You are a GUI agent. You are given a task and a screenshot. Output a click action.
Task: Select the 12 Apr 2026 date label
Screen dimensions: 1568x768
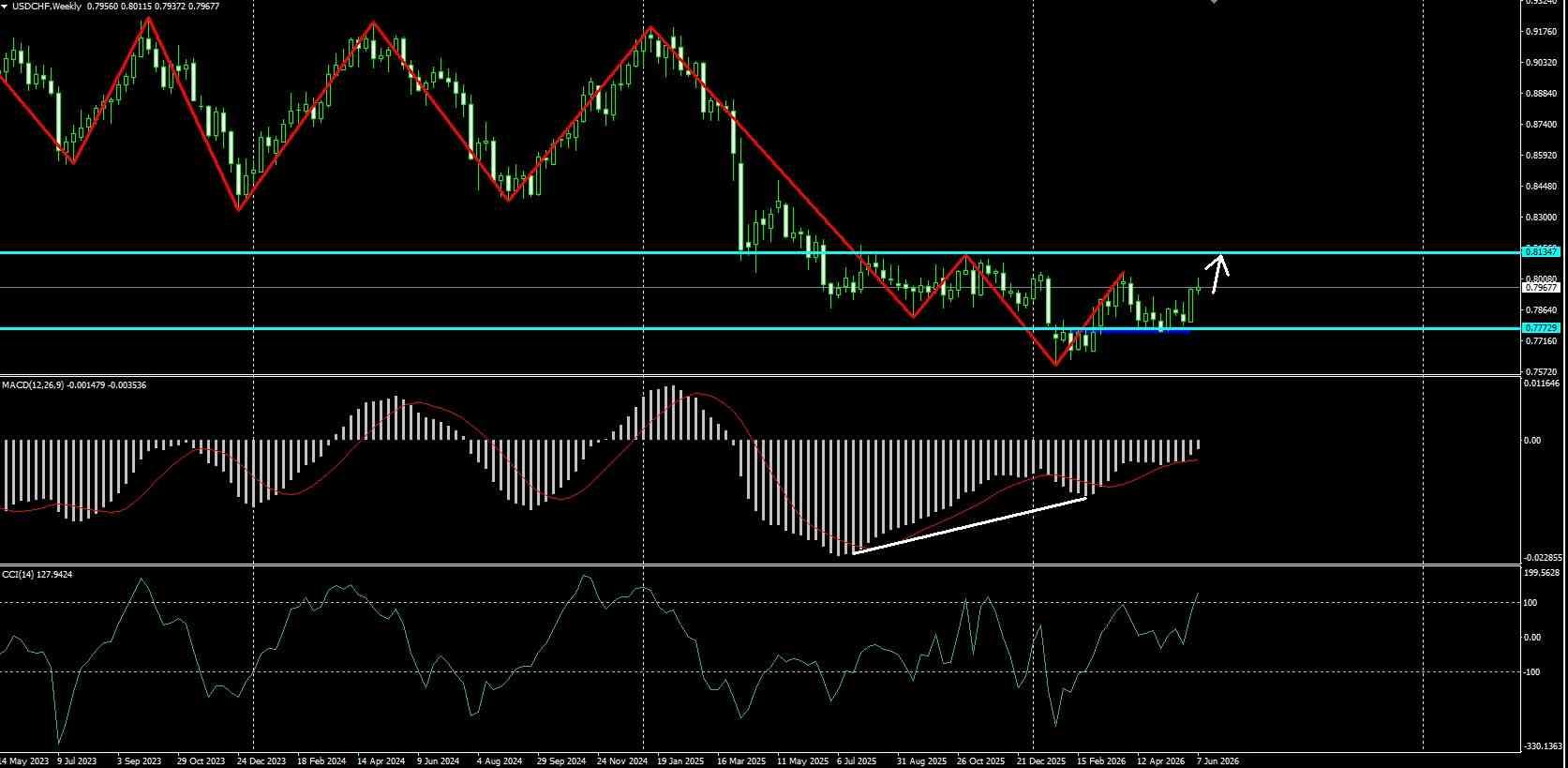click(1160, 761)
